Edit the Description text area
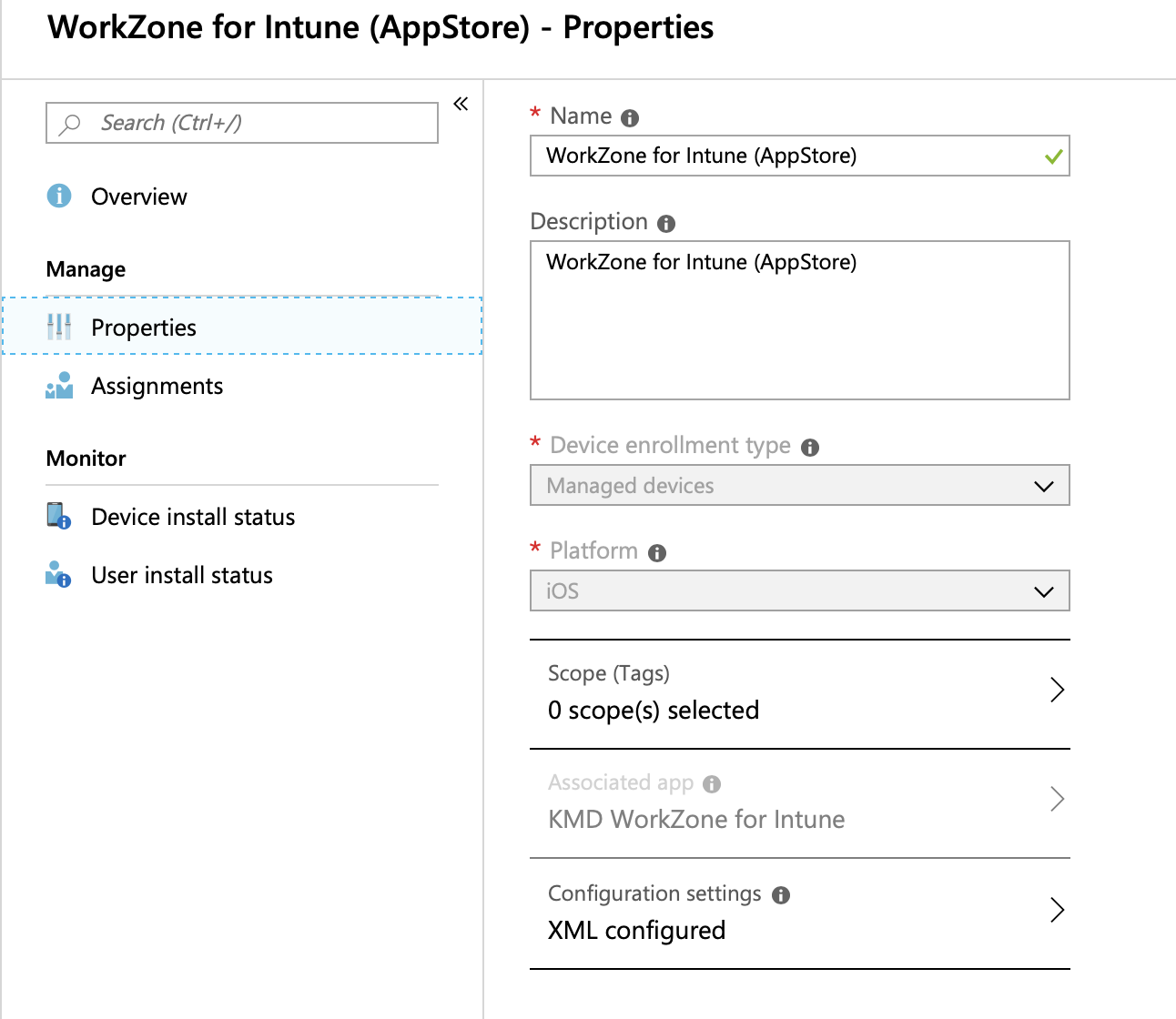 799,320
